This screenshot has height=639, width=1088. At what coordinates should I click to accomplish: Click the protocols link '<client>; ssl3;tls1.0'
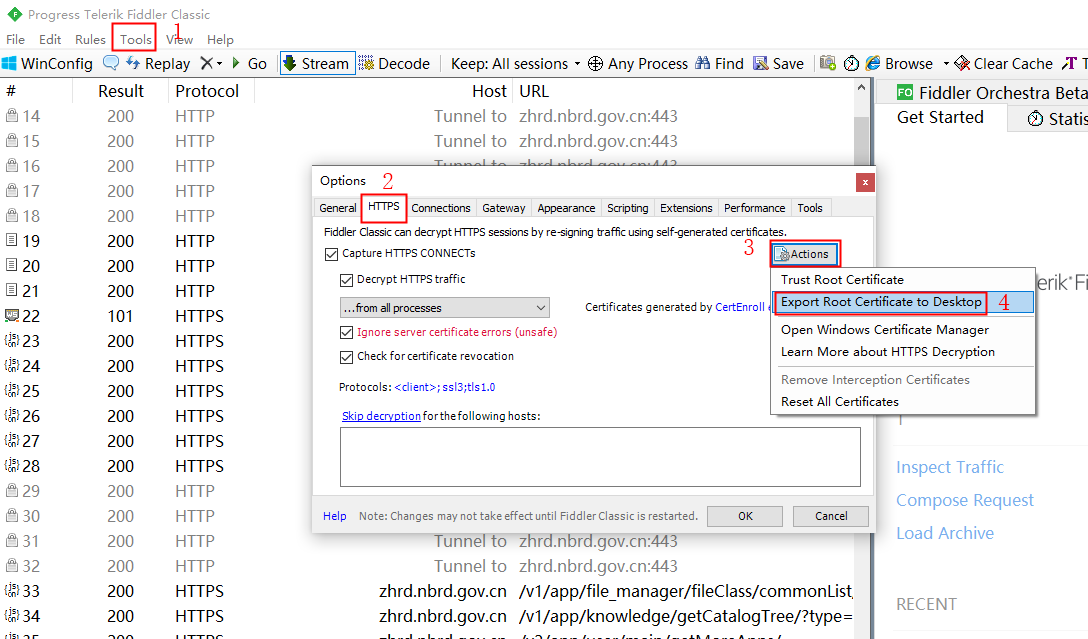[445, 387]
